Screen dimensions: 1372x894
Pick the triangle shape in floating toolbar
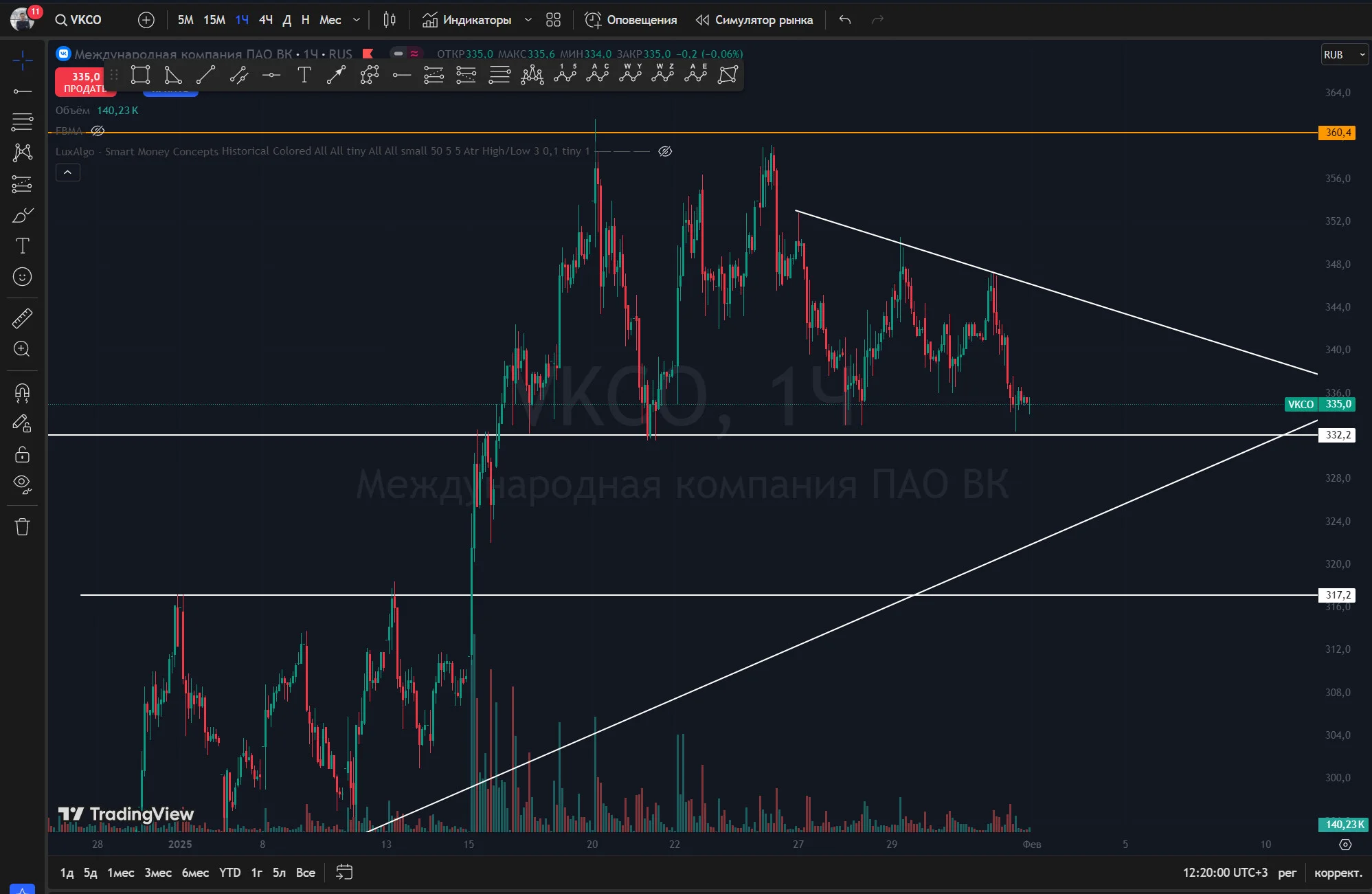tap(173, 75)
